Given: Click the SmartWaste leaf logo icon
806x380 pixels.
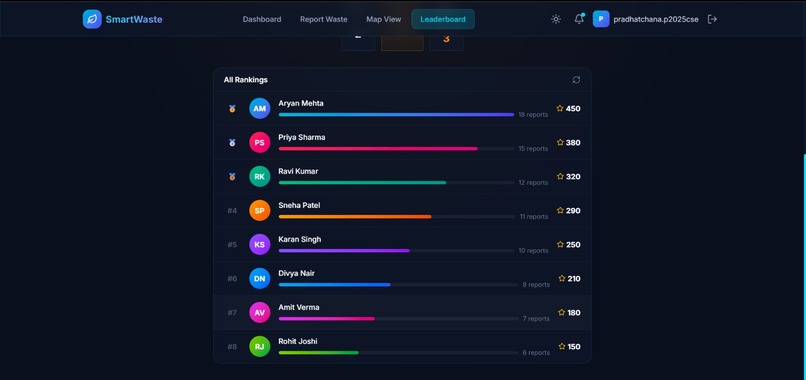Looking at the screenshot, I should 92,19.
